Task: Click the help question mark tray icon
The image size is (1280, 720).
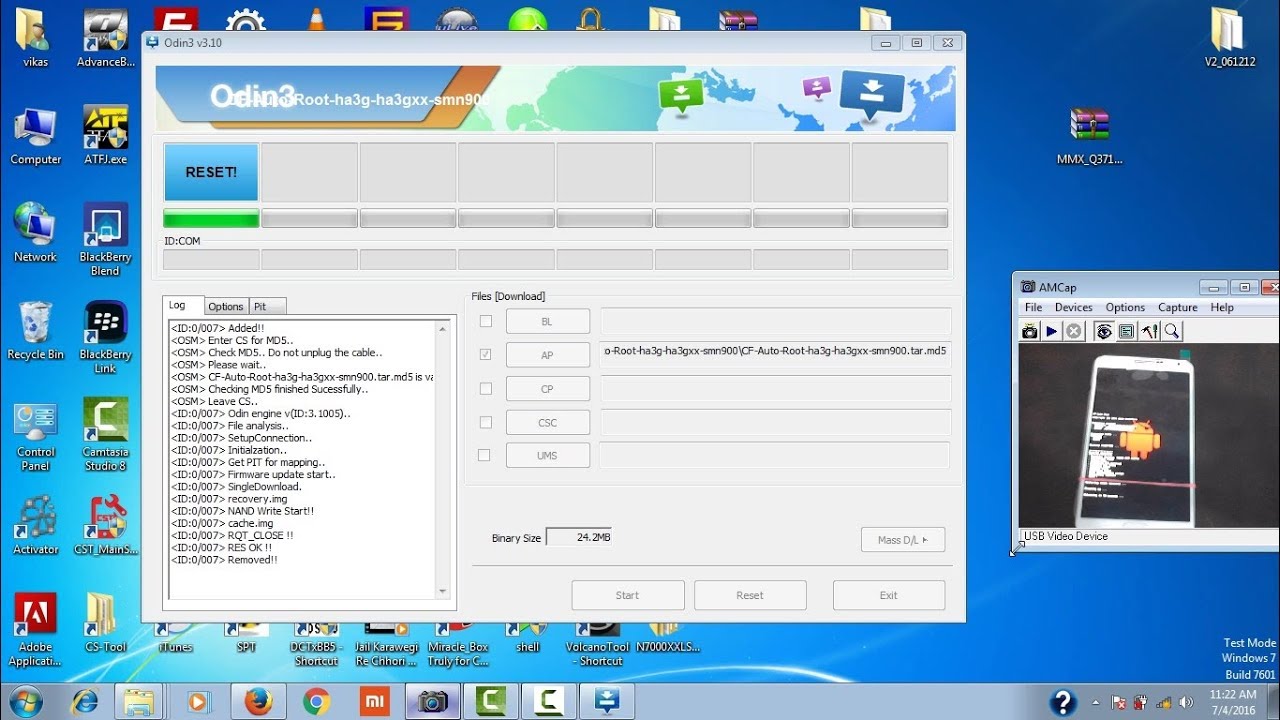Action: pyautogui.click(x=1063, y=701)
